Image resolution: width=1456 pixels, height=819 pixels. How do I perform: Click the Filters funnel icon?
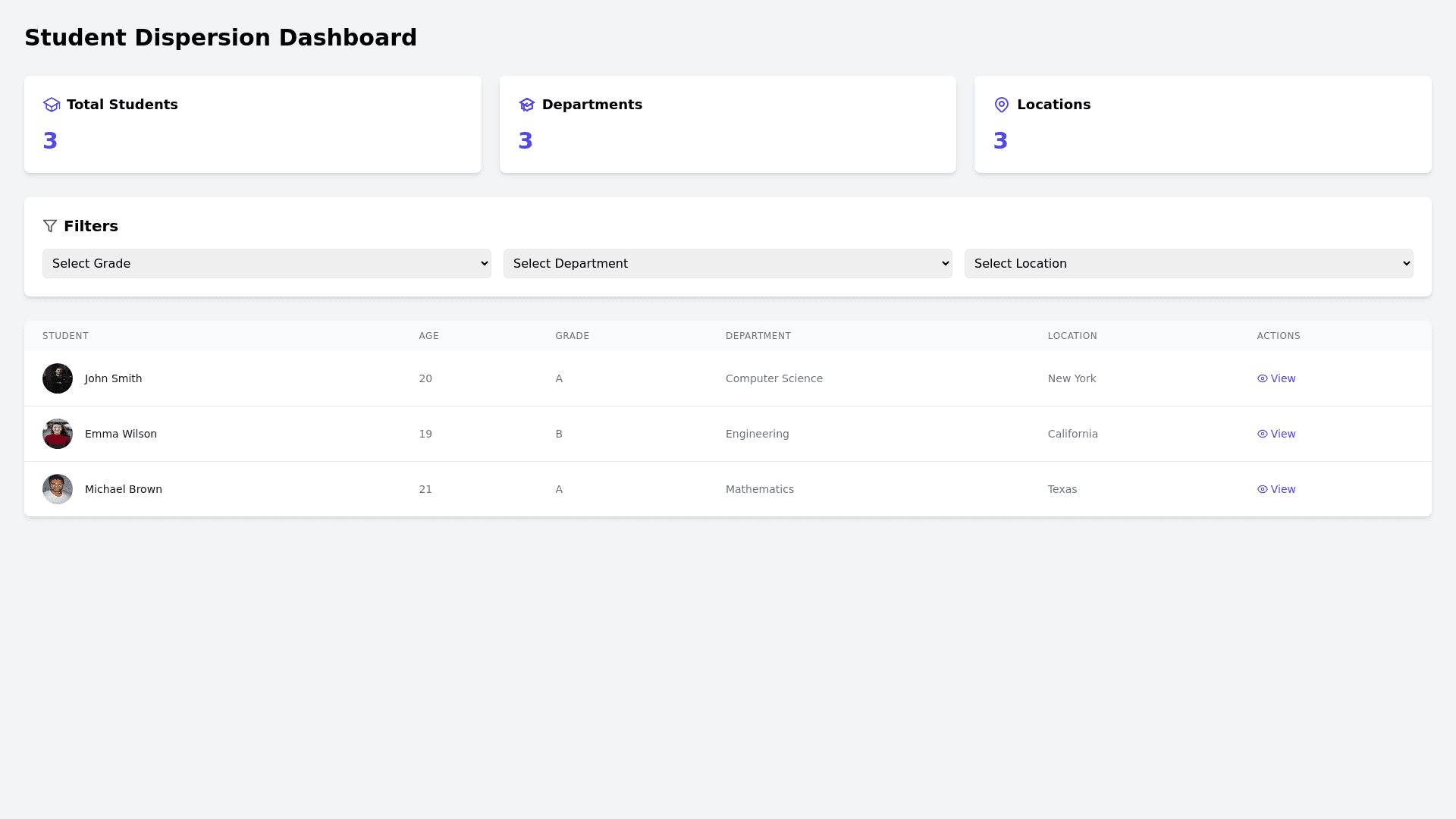click(x=50, y=226)
